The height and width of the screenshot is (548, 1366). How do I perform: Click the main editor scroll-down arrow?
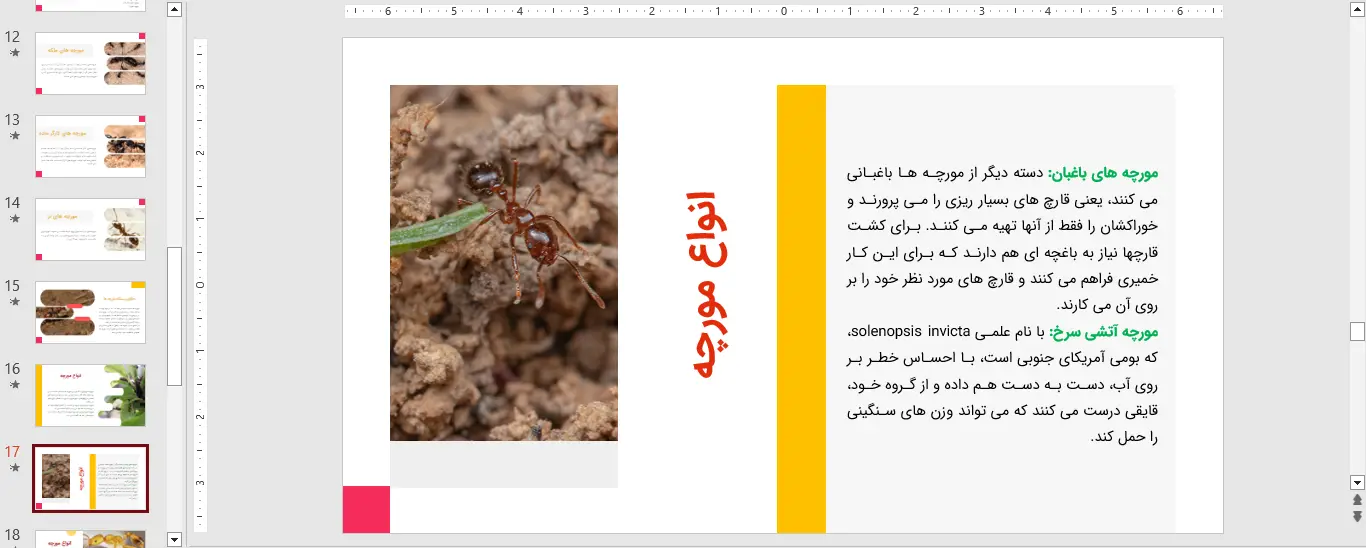[1357, 481]
